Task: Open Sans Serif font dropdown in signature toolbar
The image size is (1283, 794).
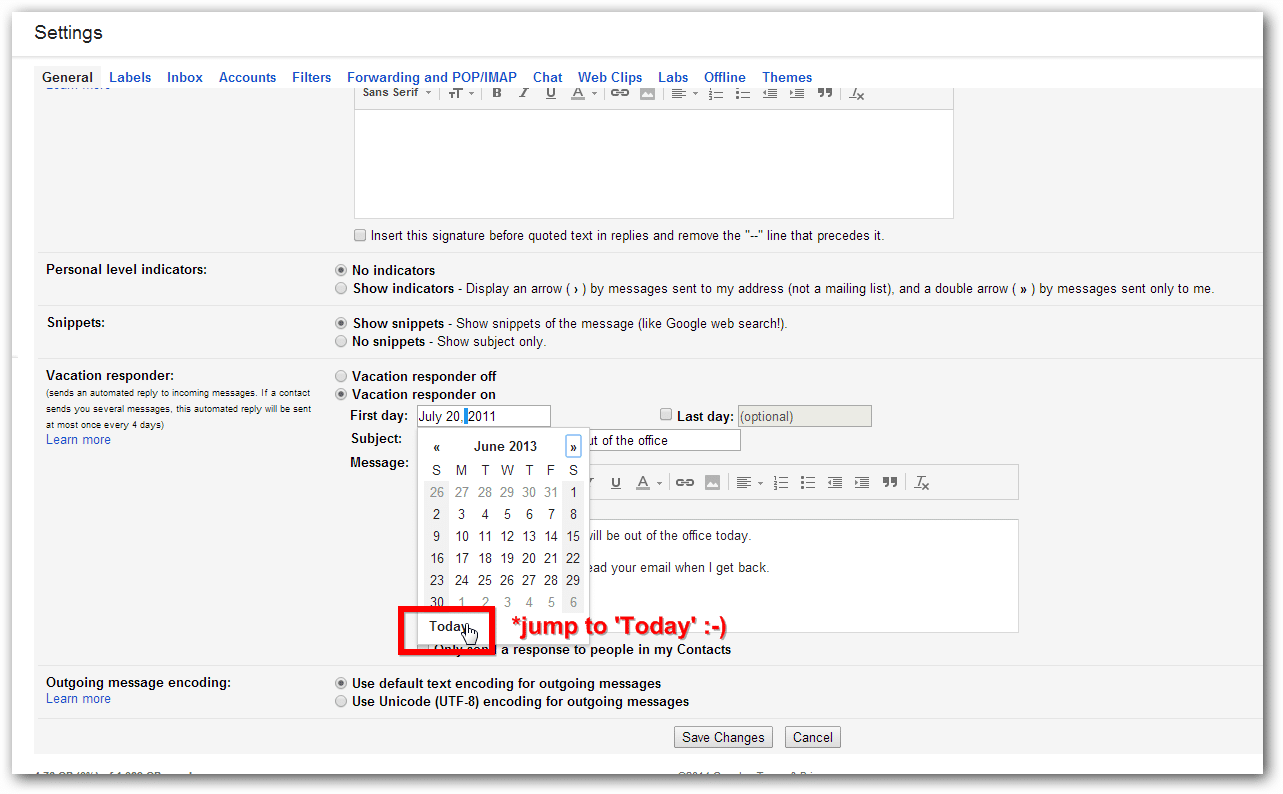Action: click(x=397, y=93)
